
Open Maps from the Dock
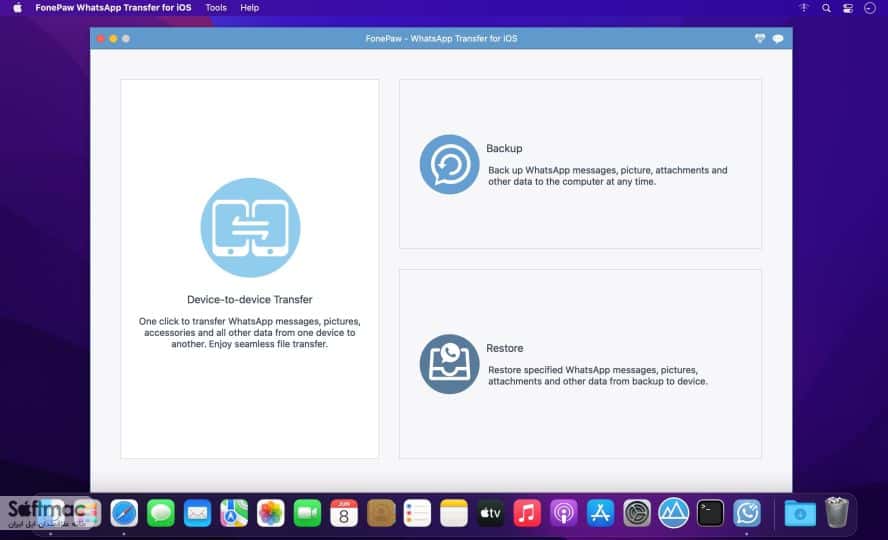(234, 513)
